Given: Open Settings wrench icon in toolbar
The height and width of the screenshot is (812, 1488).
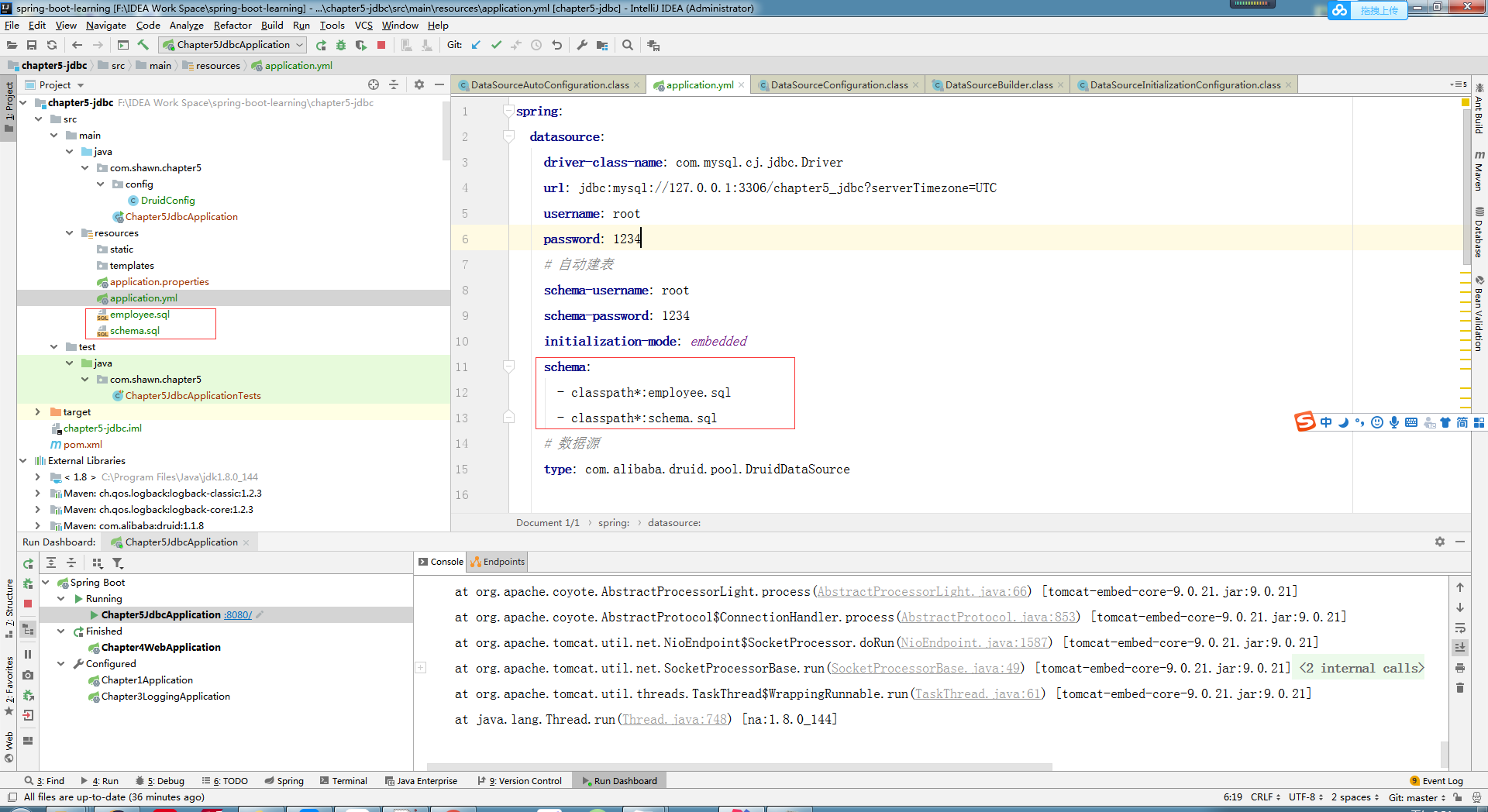Looking at the screenshot, I should (x=582, y=45).
